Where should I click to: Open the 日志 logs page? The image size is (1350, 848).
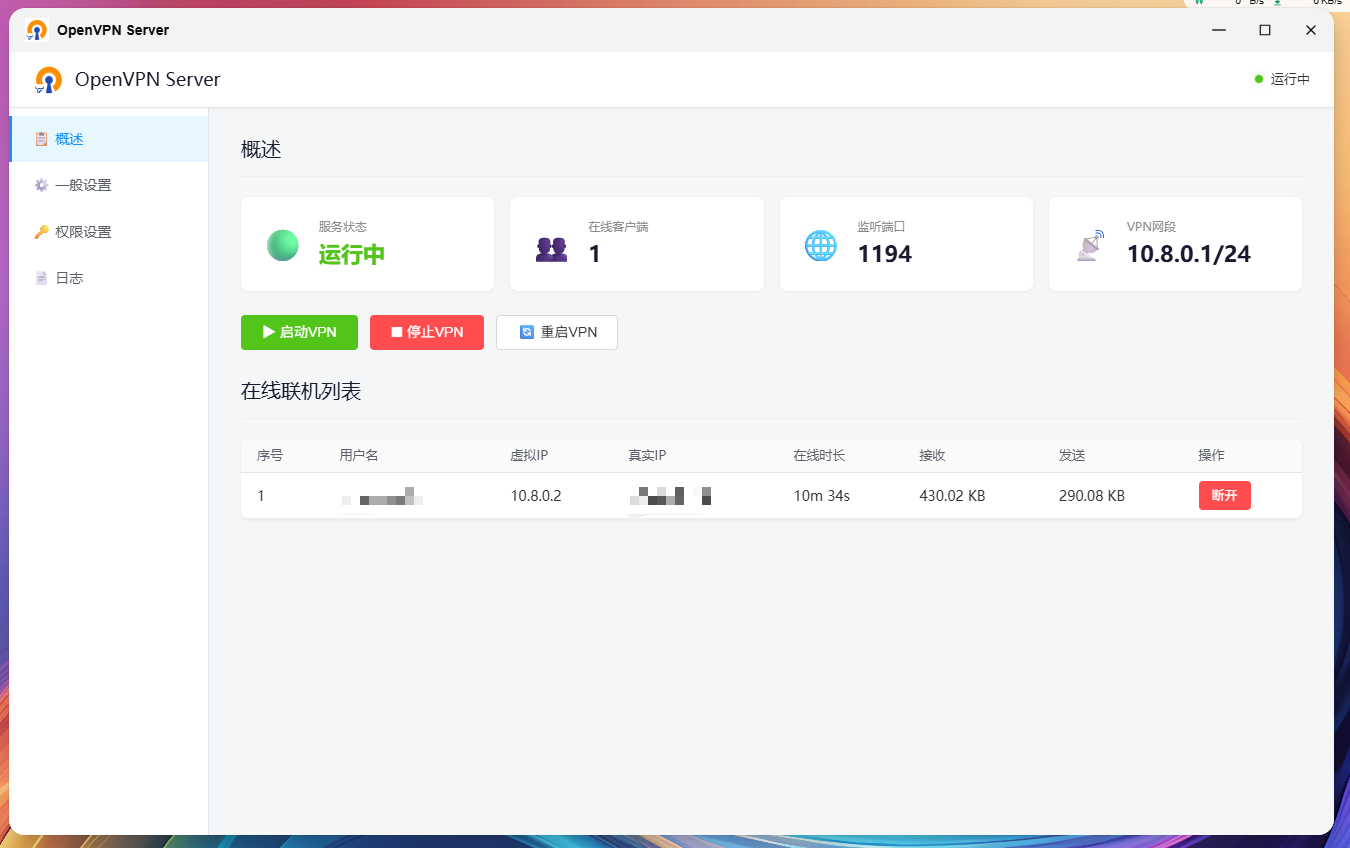(109, 278)
